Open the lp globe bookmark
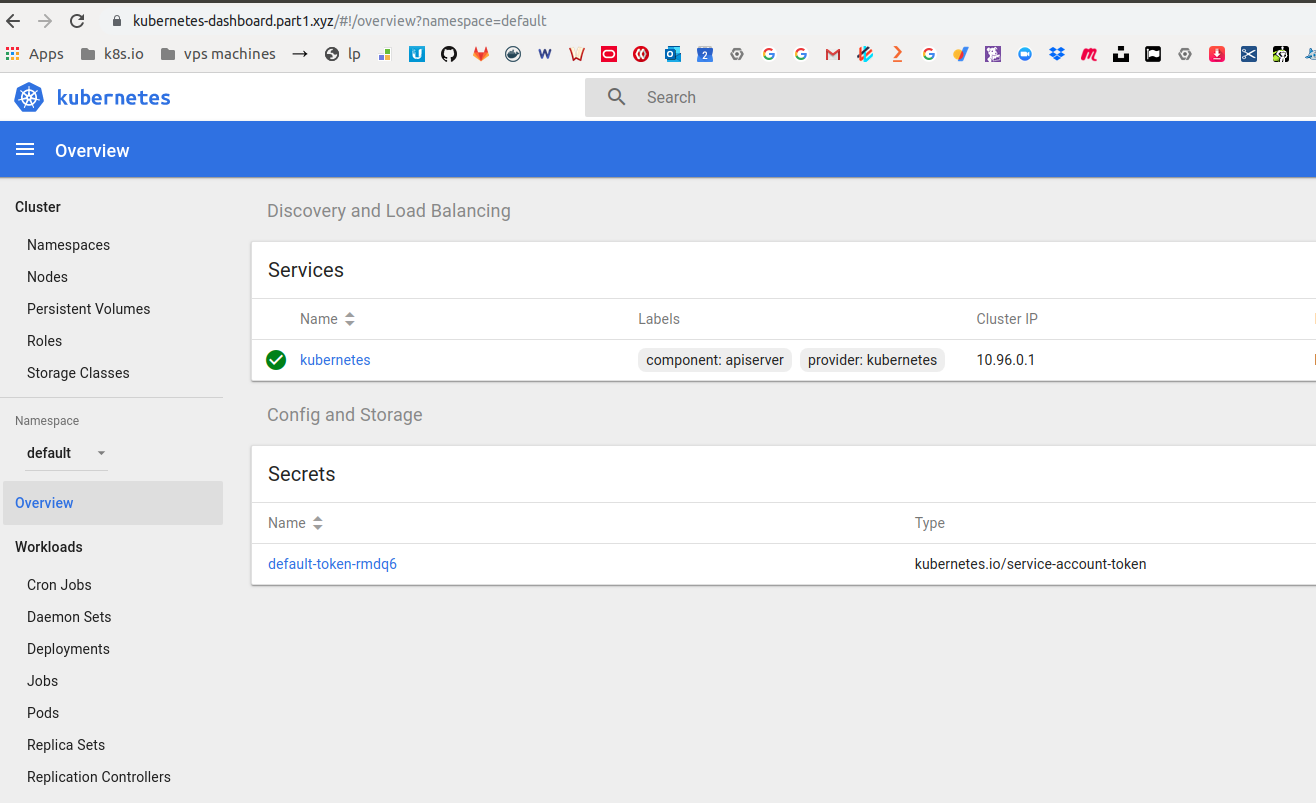The width and height of the screenshot is (1316, 803). (343, 54)
